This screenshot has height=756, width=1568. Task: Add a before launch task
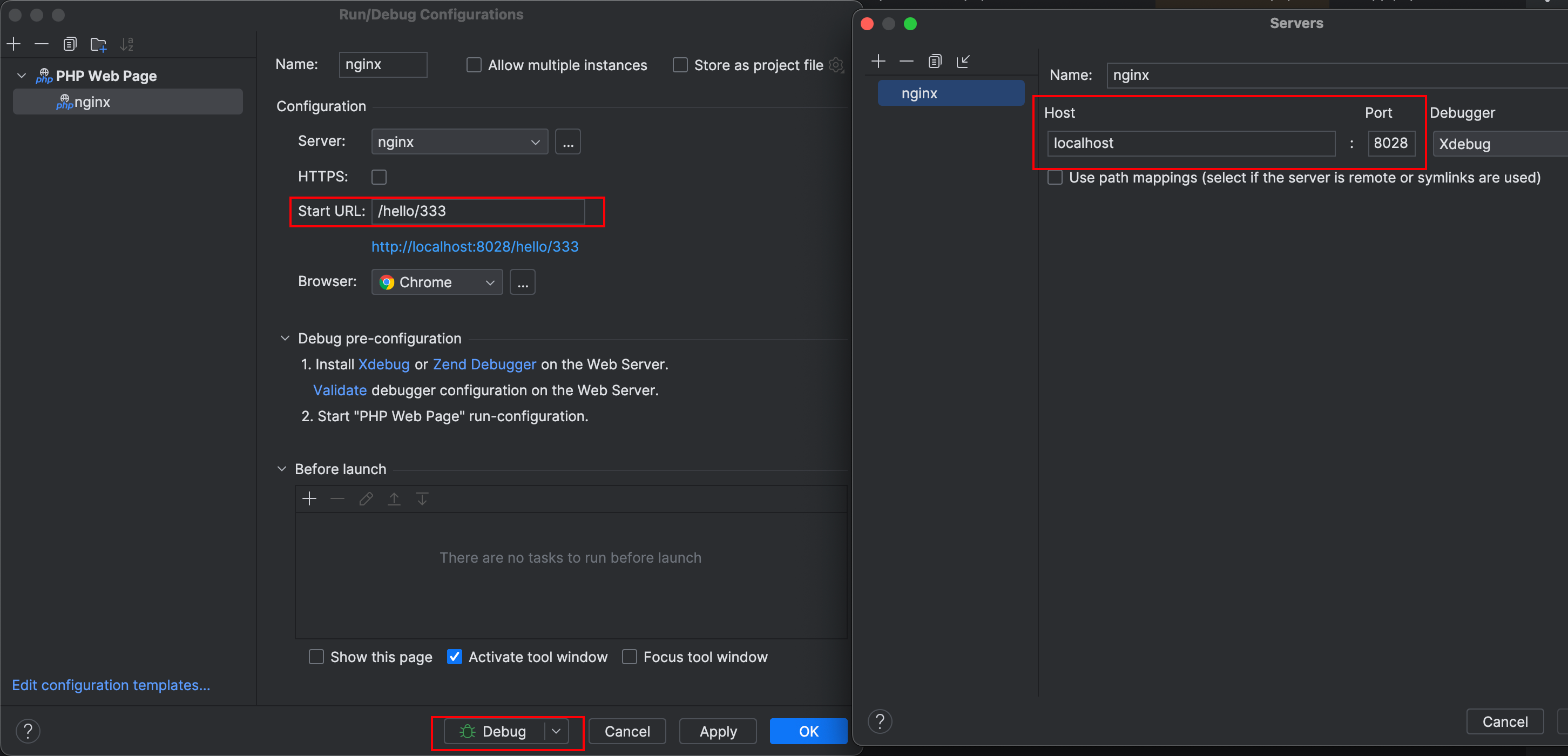coord(309,499)
